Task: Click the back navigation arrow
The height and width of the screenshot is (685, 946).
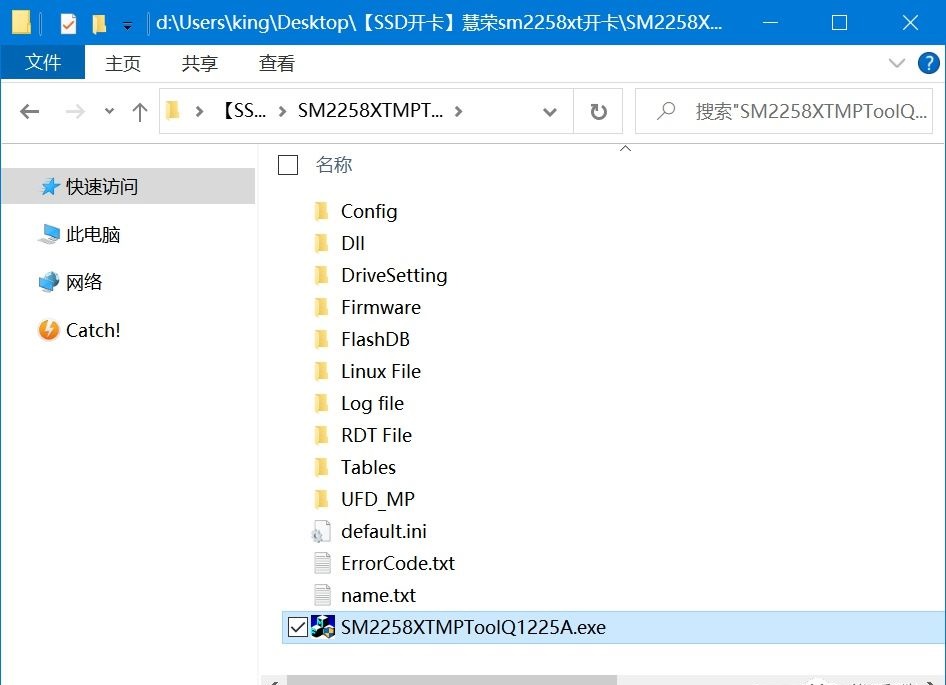Action: click(29, 111)
